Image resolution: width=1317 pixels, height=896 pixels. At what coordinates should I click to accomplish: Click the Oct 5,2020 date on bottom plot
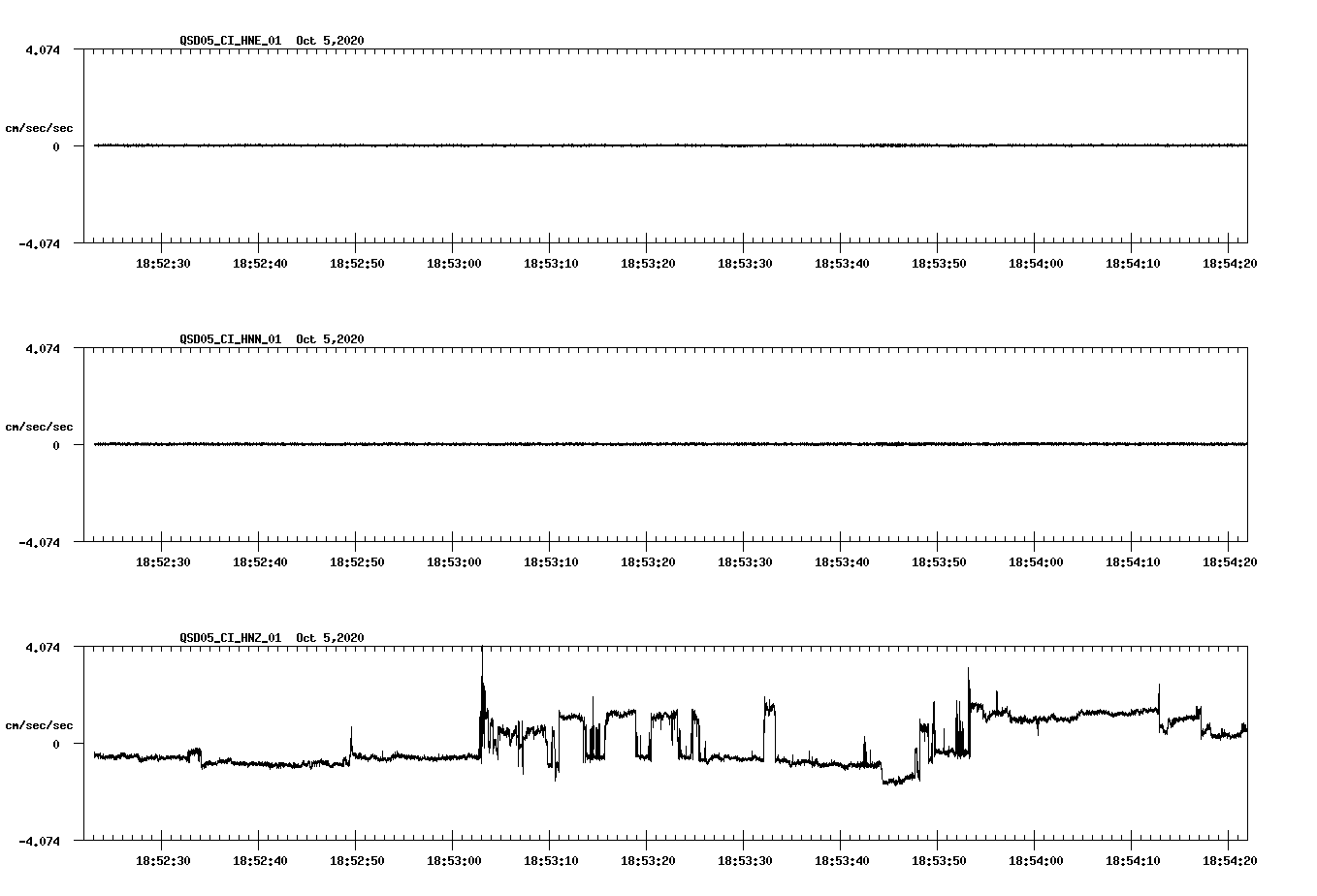[330, 638]
